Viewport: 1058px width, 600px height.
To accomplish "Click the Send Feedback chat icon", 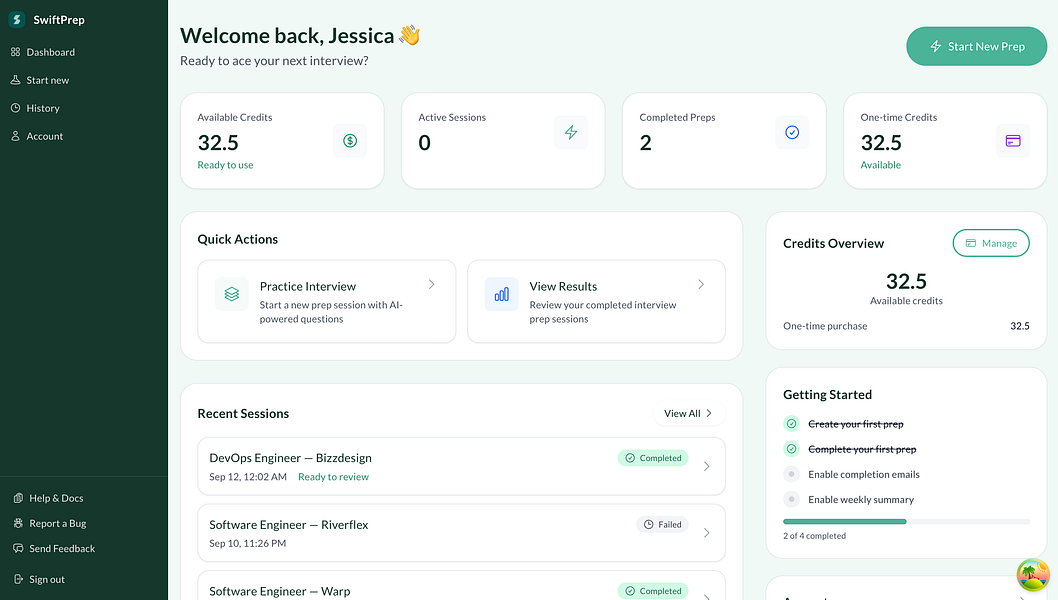I will click(x=18, y=548).
